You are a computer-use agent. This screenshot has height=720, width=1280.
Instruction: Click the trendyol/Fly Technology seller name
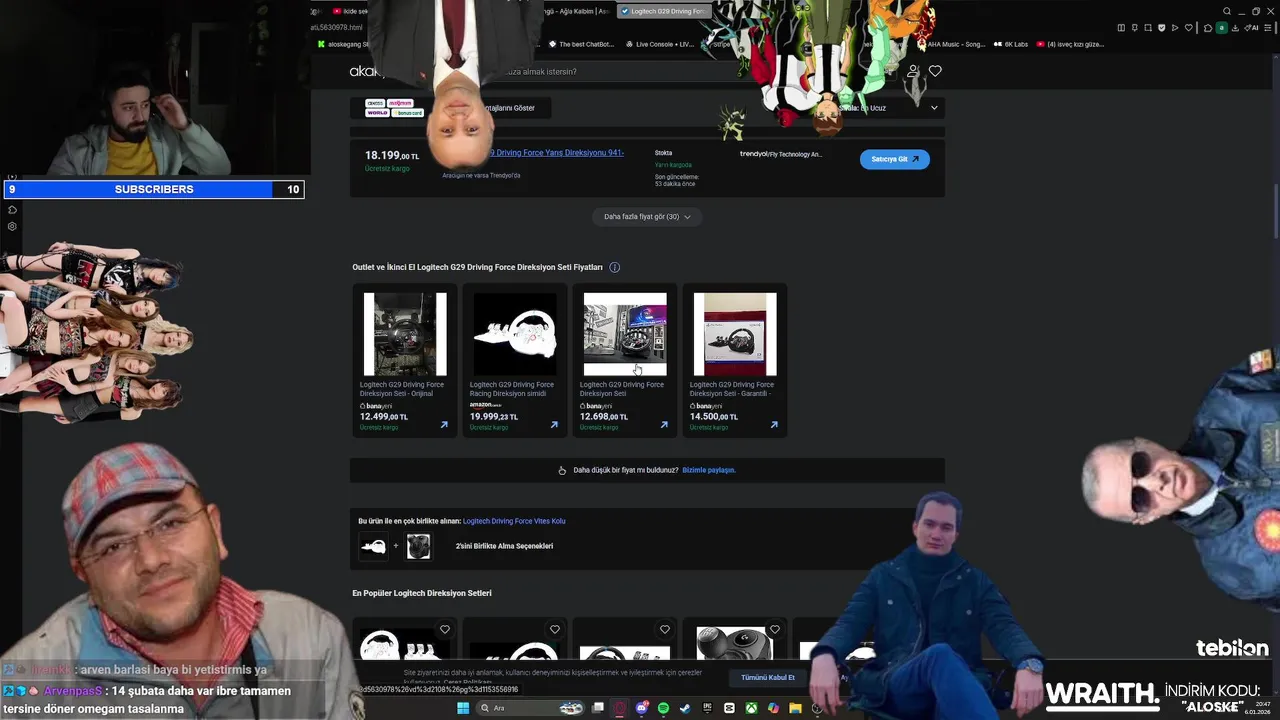[781, 154]
